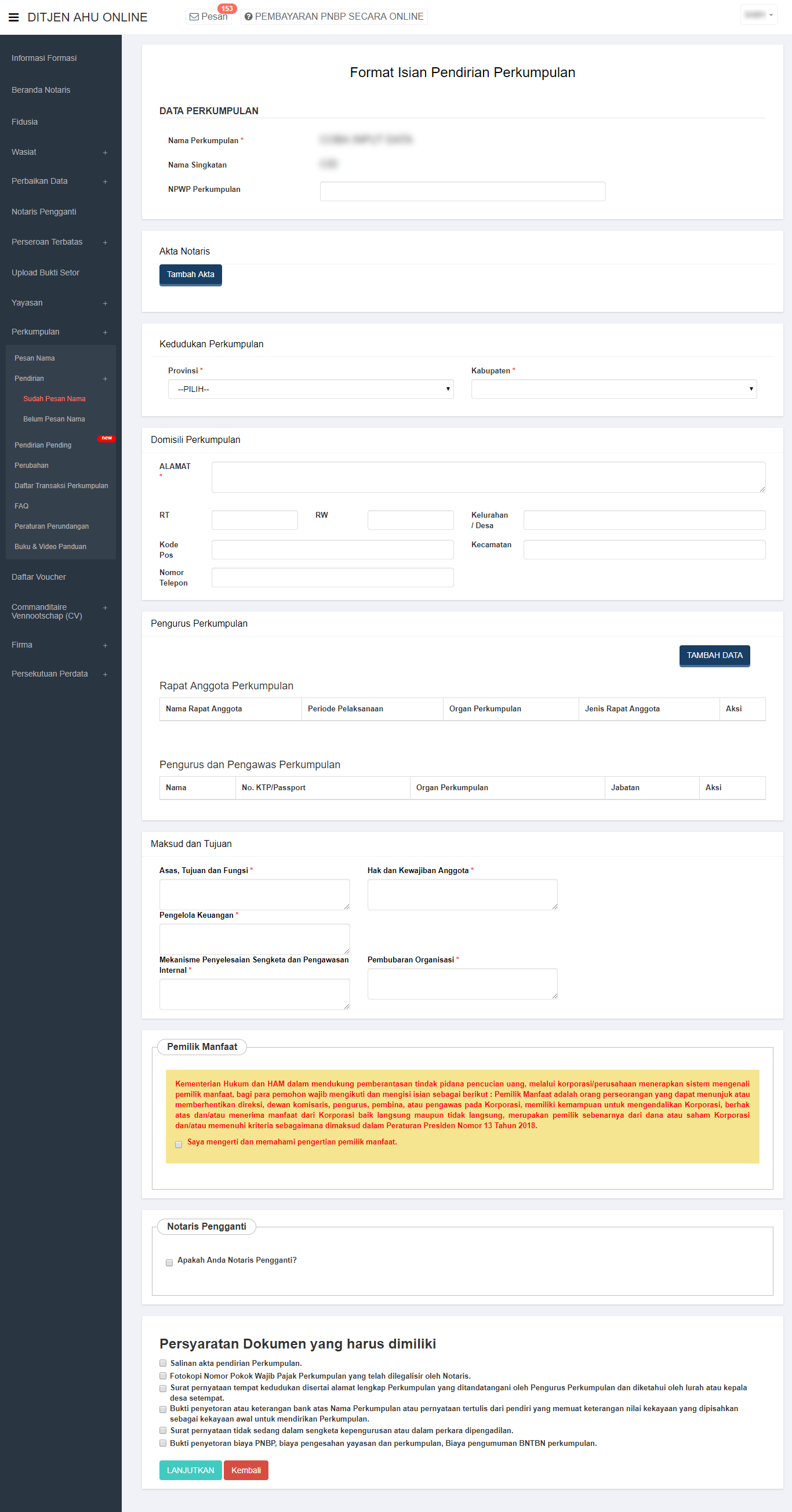Click the hamburger menu icon

[13, 17]
